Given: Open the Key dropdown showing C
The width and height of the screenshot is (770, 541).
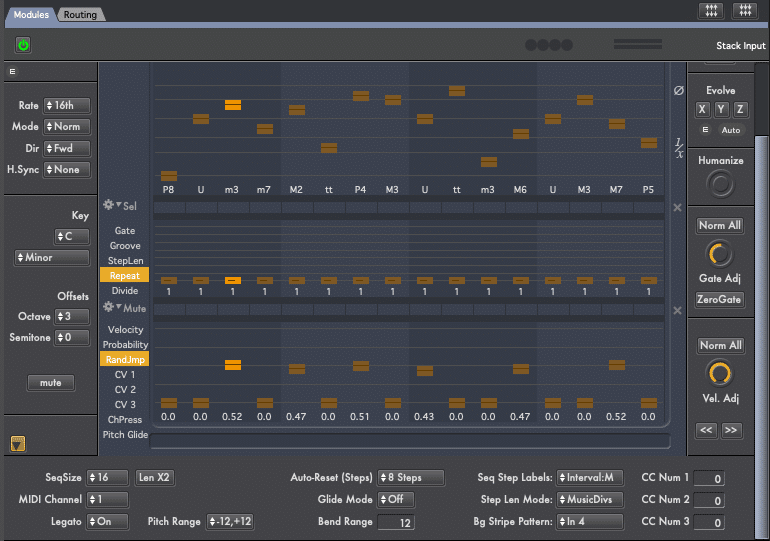Looking at the screenshot, I should click(x=72, y=237).
